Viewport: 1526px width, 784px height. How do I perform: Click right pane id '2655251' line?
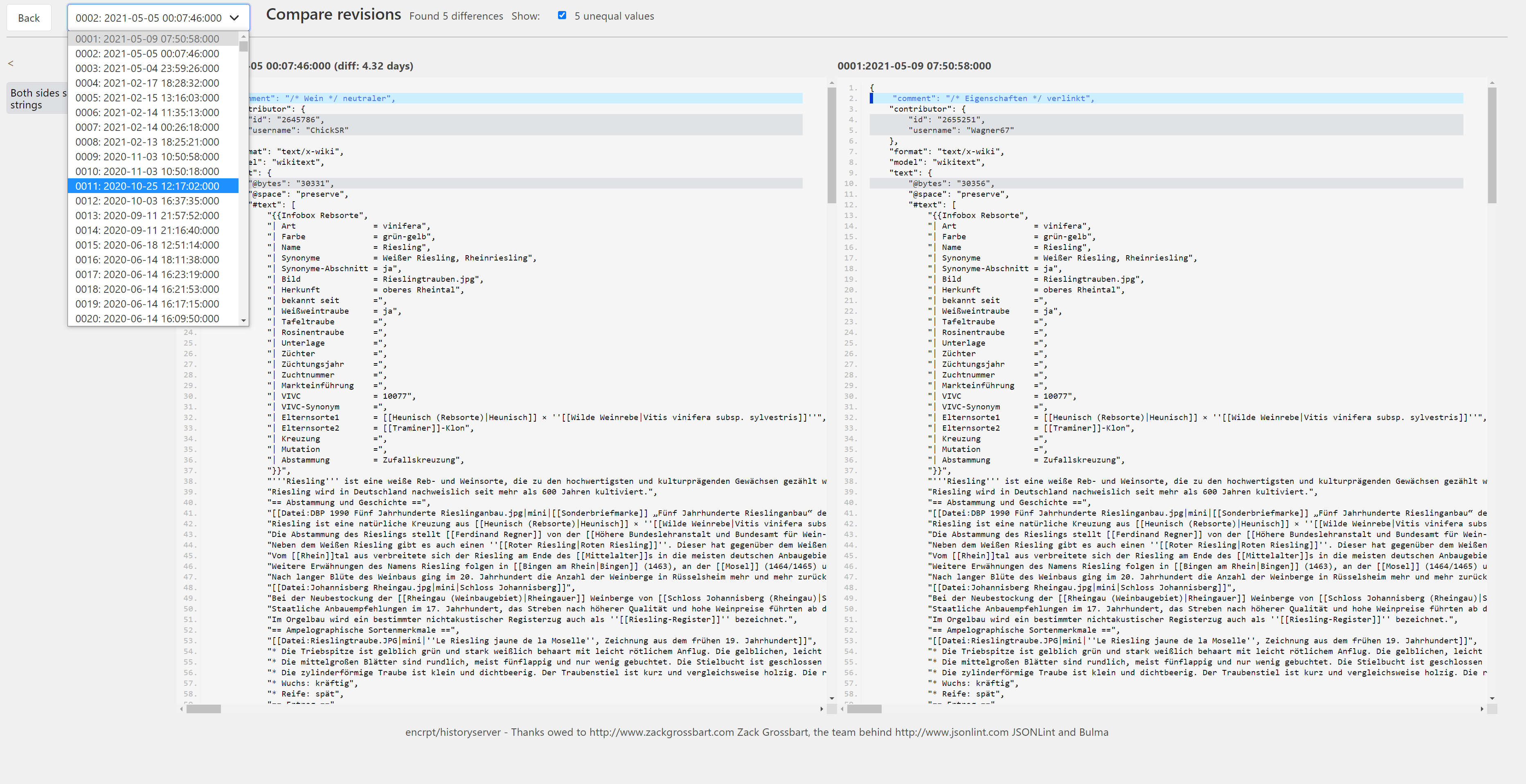[x=1166, y=119]
